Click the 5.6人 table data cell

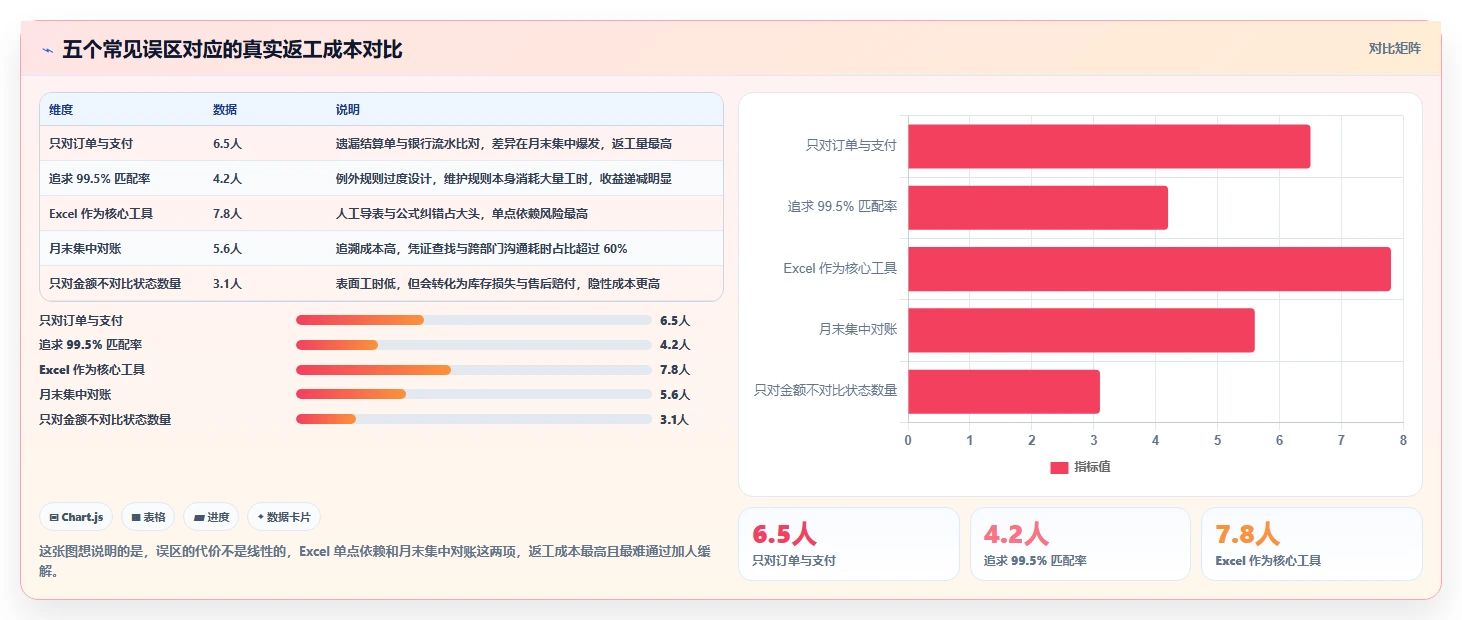pyautogui.click(x=227, y=249)
